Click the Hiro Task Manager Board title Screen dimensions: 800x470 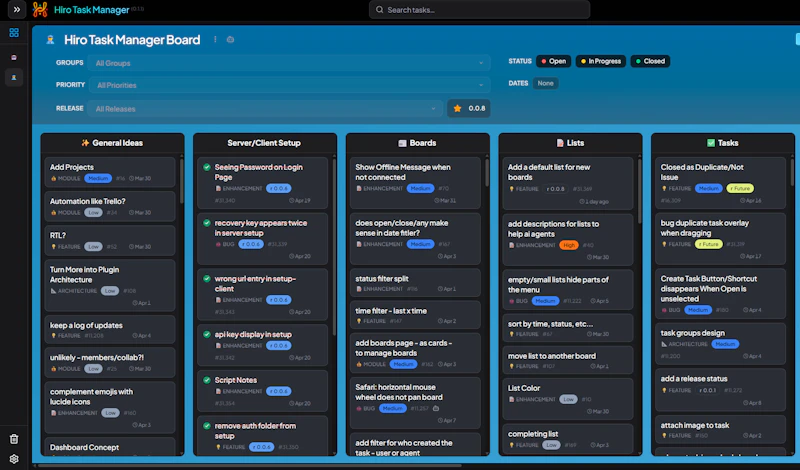pyautogui.click(x=132, y=40)
